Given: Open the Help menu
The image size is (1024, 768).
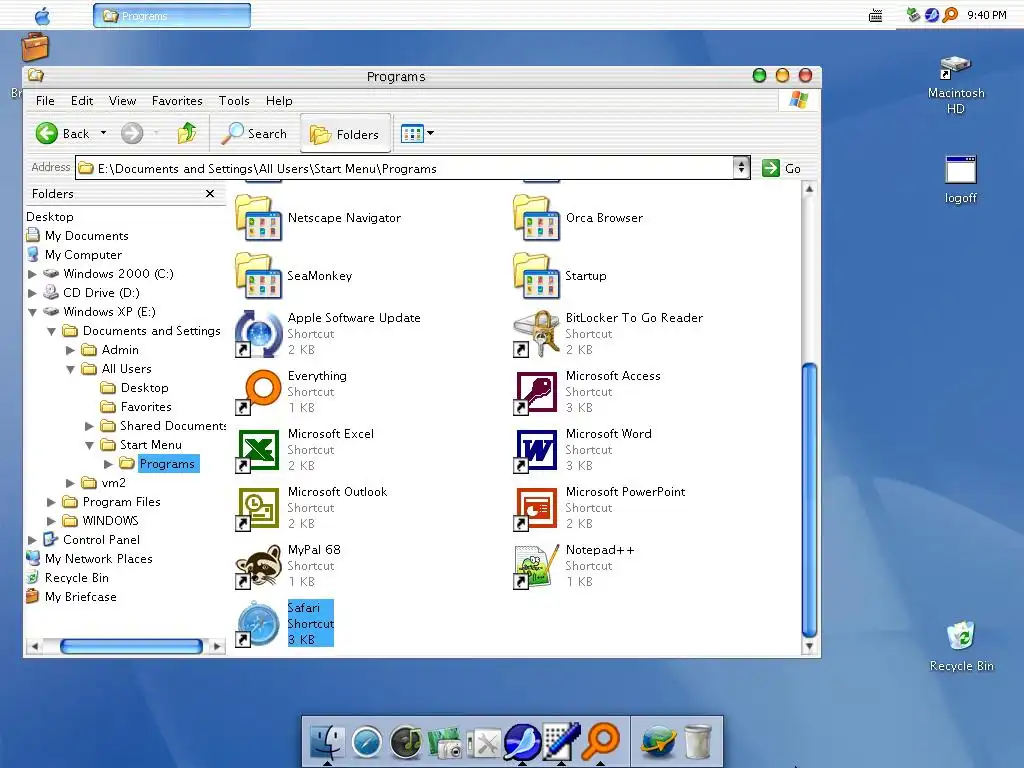Looking at the screenshot, I should (x=279, y=101).
